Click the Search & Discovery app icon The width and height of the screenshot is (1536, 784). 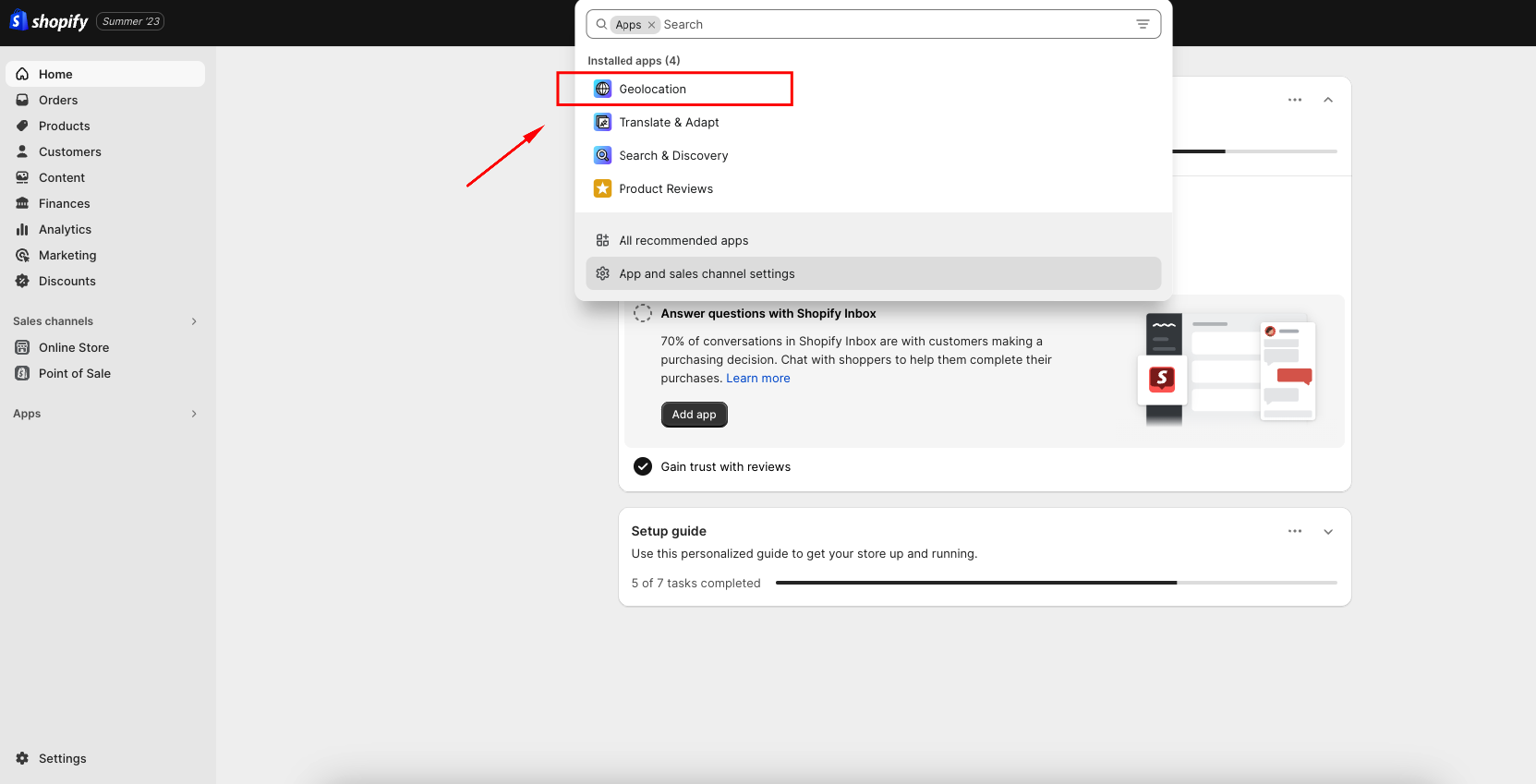602,155
